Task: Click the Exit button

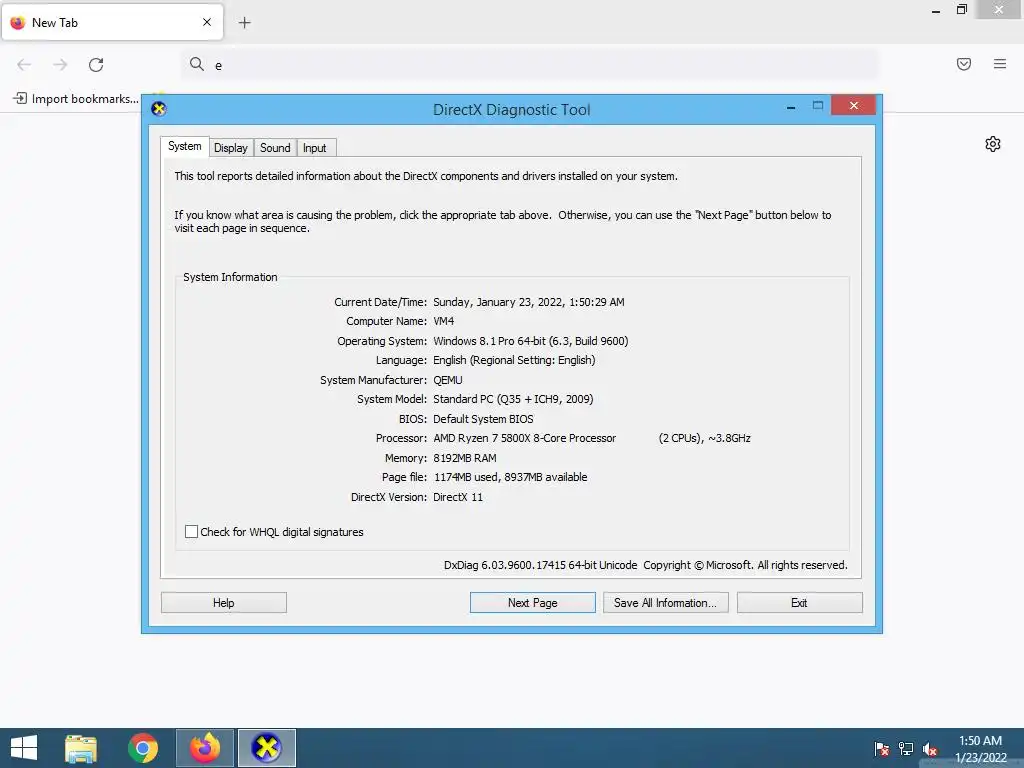Action: 799,603
